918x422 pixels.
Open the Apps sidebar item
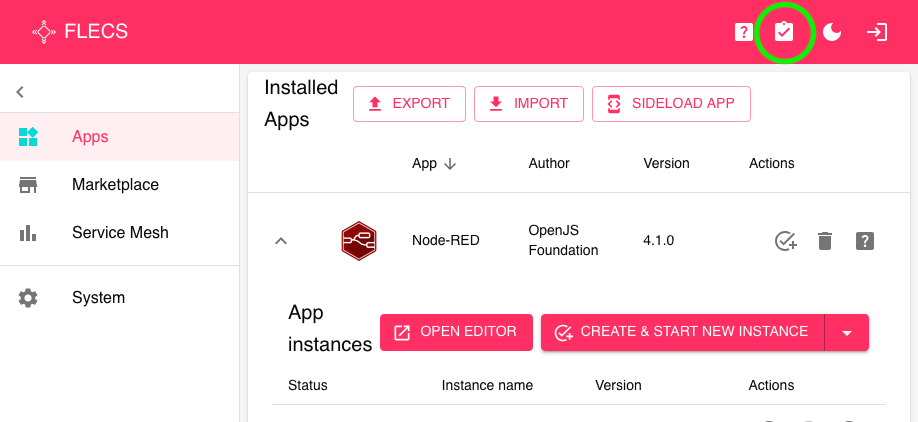pyautogui.click(x=90, y=137)
